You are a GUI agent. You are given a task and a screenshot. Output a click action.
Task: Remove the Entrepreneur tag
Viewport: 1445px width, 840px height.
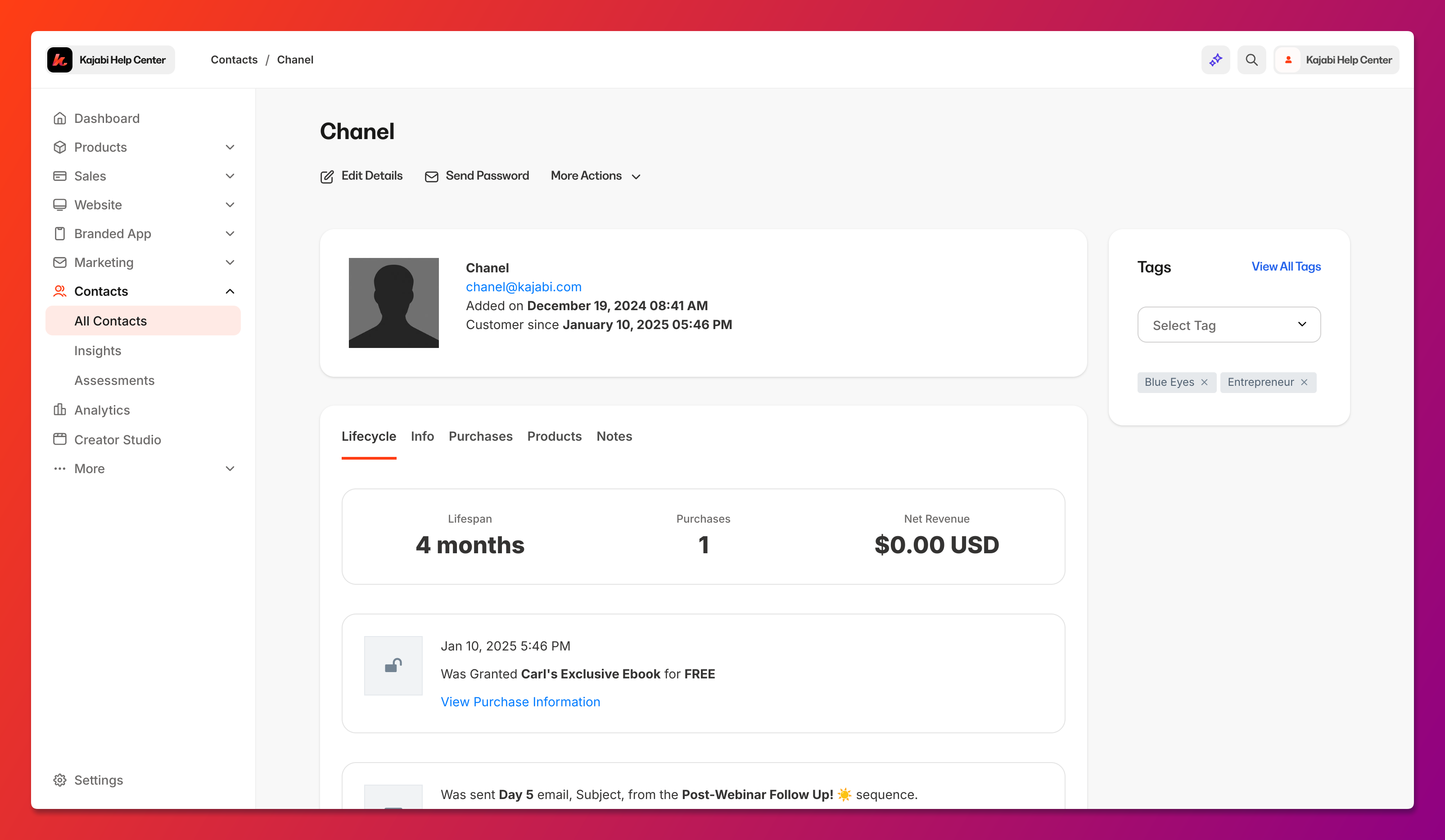pos(1304,383)
